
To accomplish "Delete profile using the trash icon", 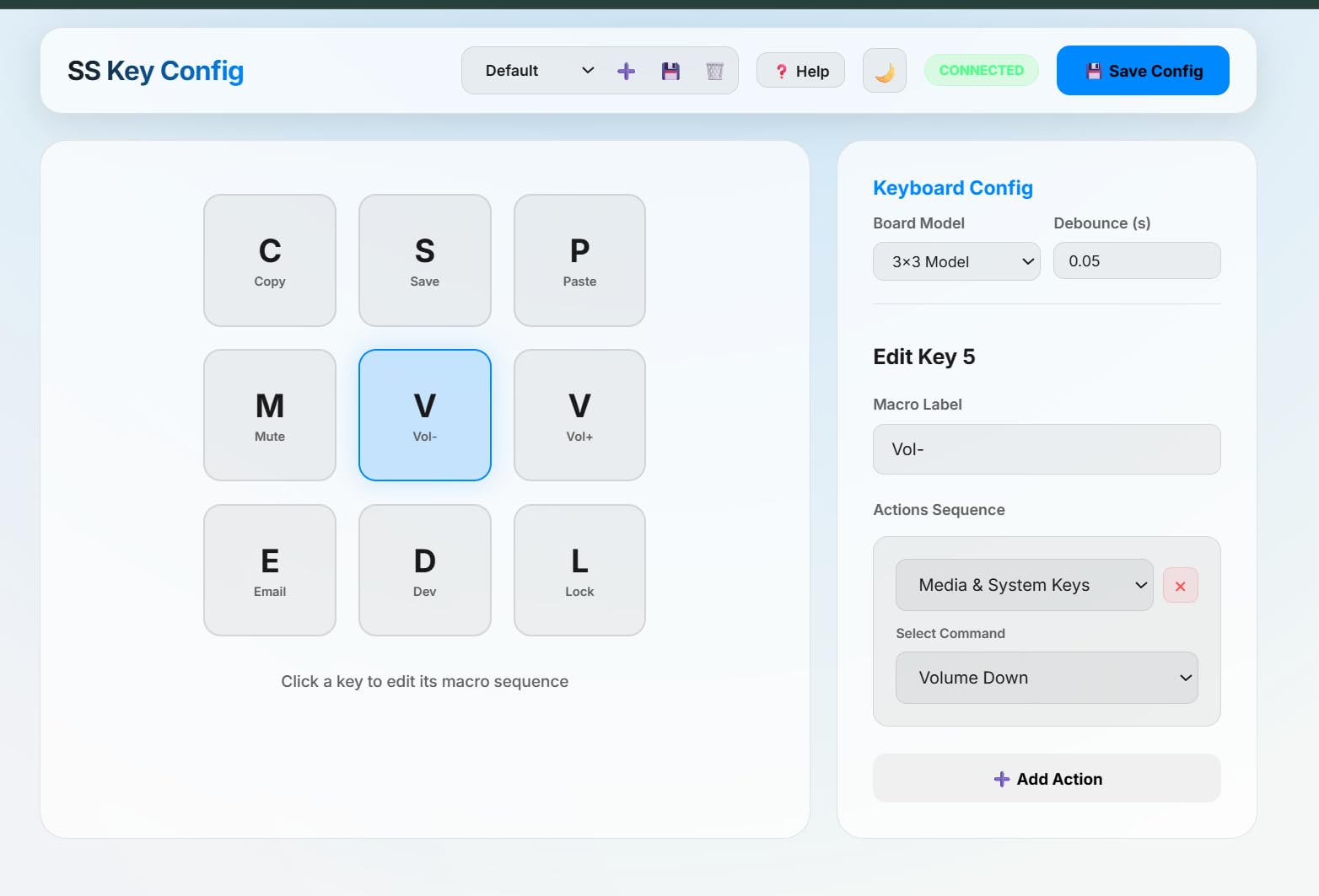I will [715, 71].
